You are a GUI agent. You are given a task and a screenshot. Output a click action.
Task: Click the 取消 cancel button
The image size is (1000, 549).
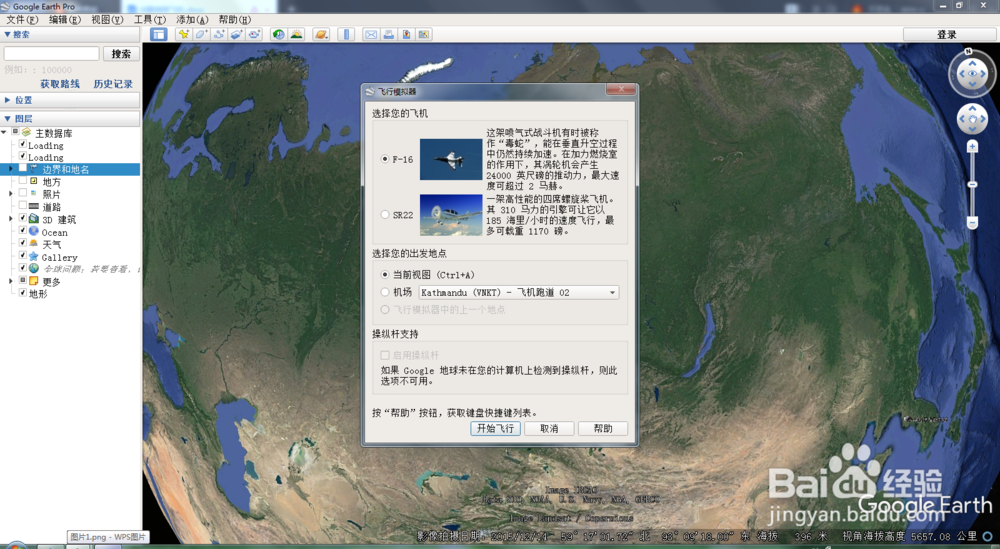click(549, 428)
